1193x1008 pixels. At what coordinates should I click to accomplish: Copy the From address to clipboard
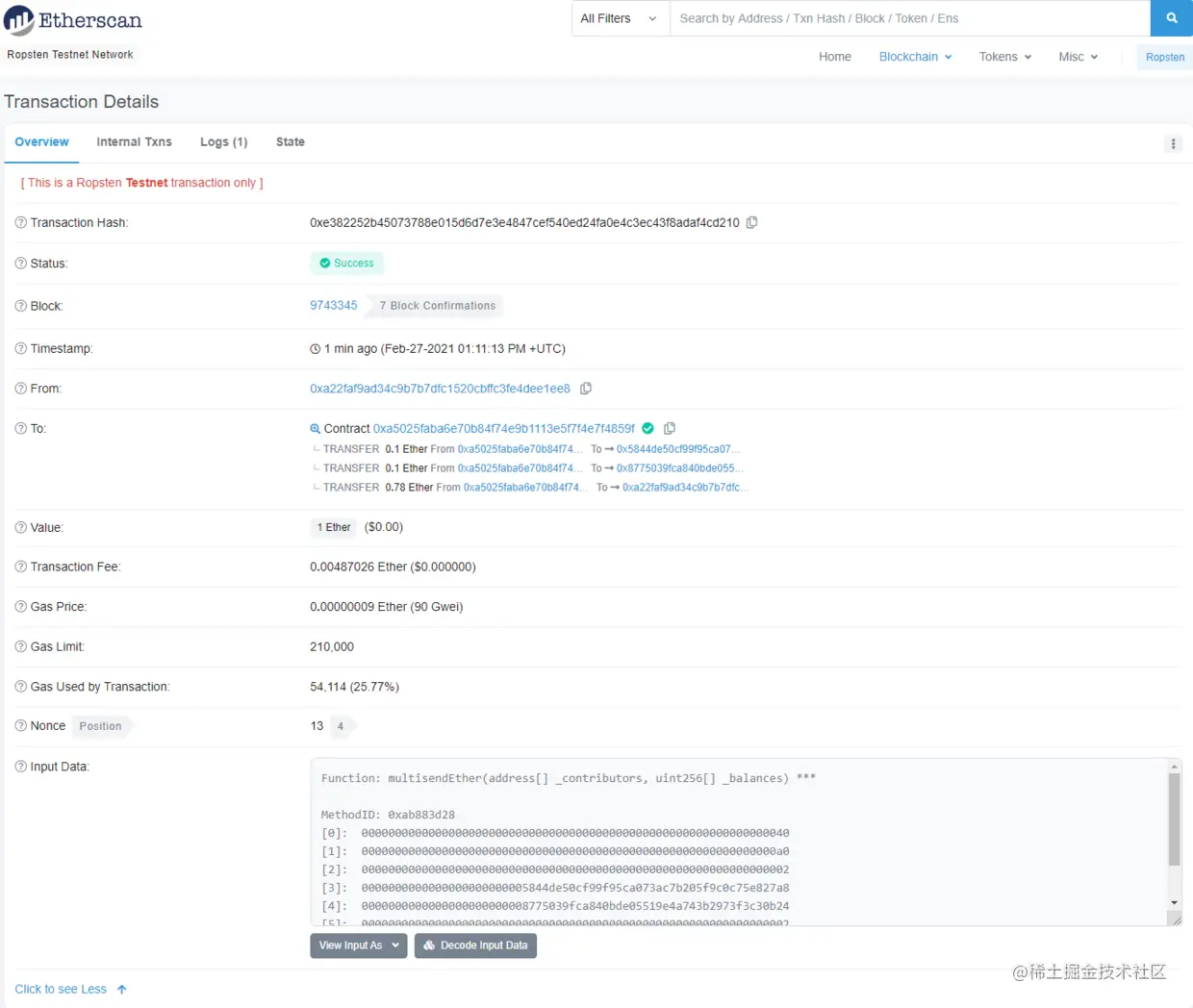586,389
